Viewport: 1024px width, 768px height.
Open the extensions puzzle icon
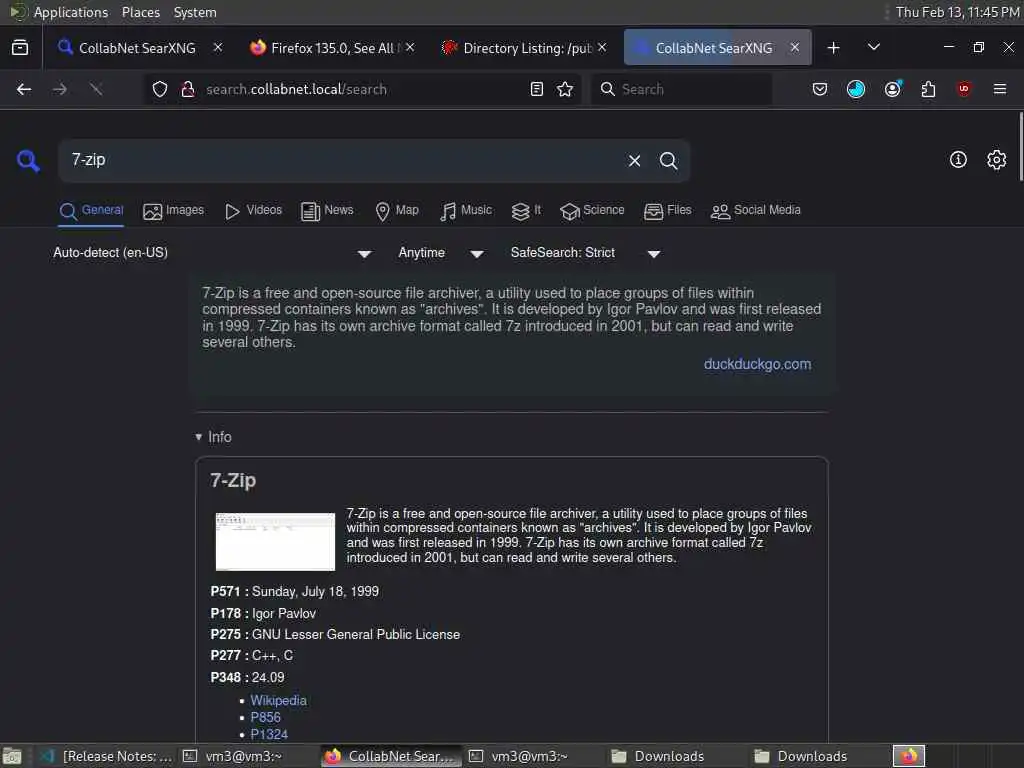[928, 89]
